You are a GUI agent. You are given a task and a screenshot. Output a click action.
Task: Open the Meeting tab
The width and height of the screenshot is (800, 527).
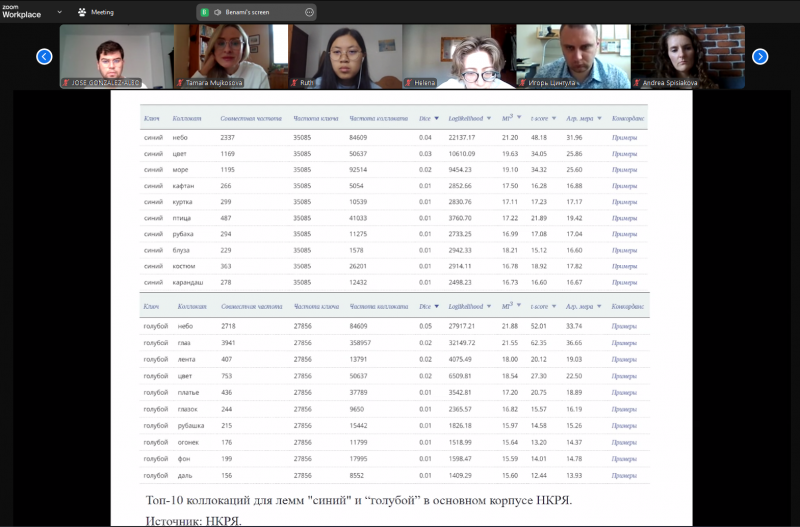click(x=97, y=12)
